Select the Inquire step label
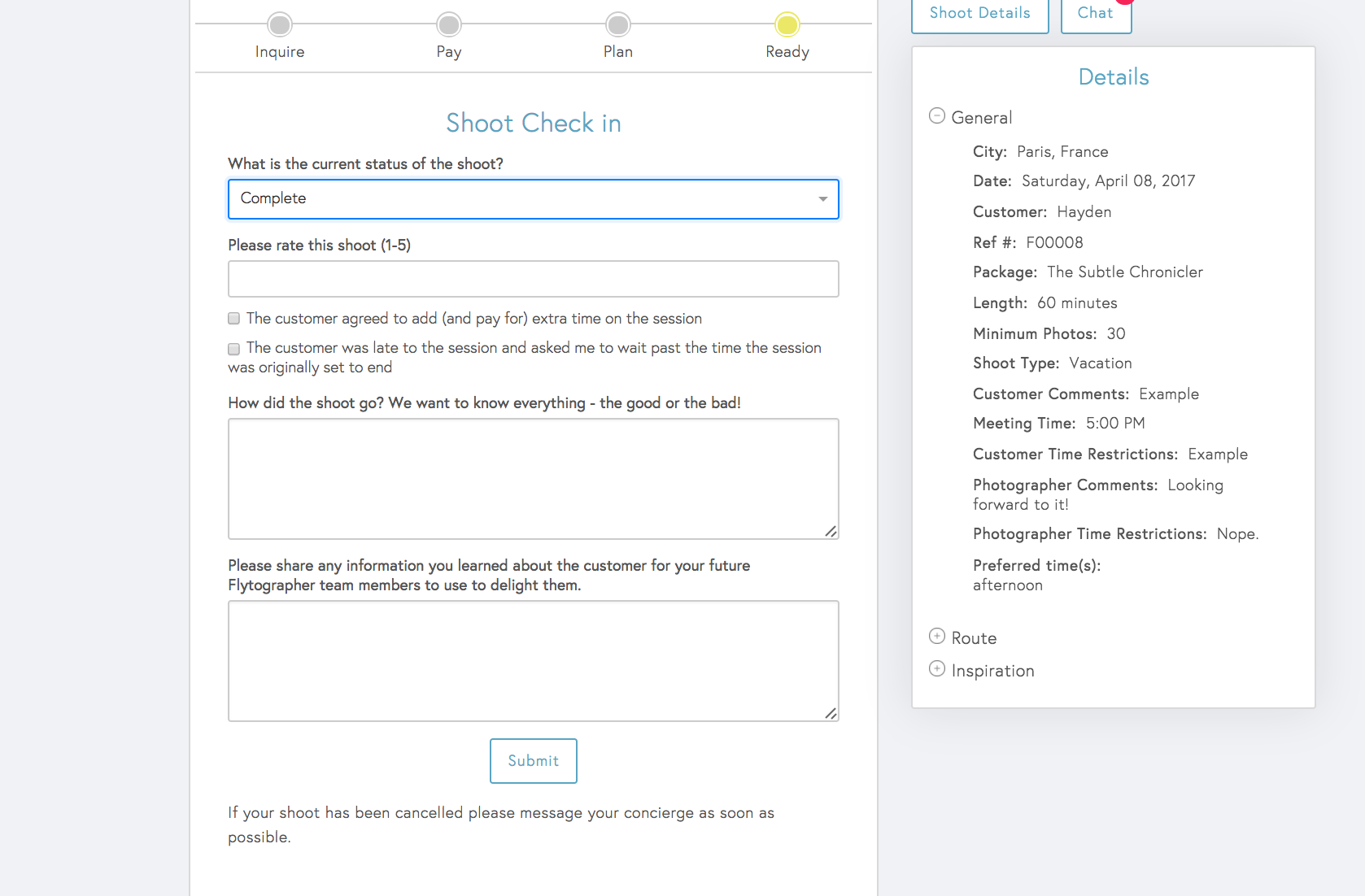This screenshot has height=896, width=1365. click(280, 52)
